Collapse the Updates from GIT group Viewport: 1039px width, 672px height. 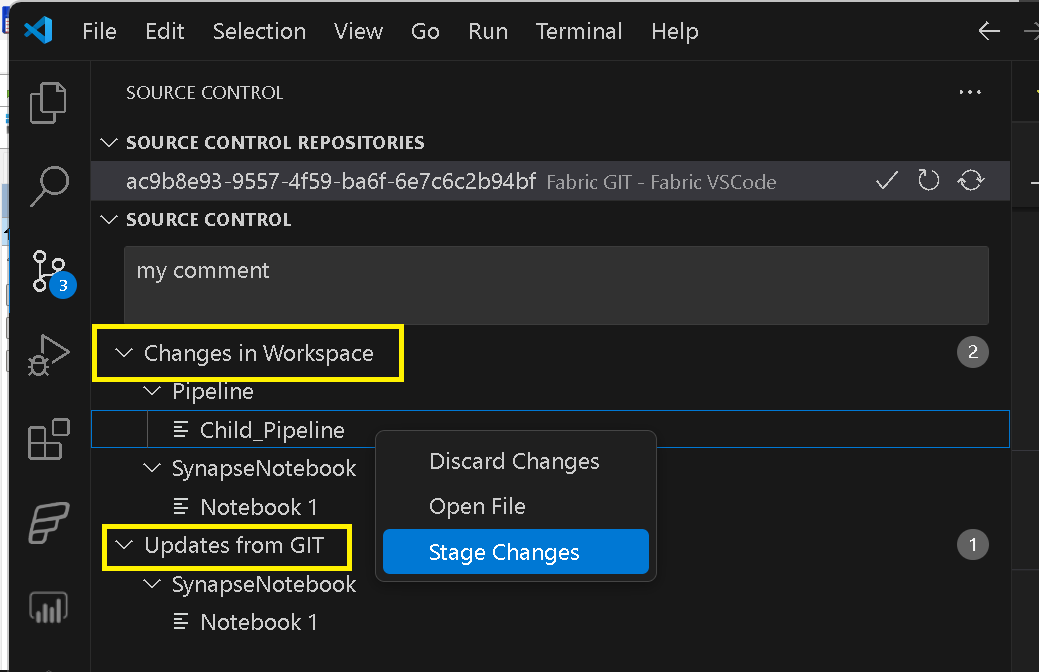[124, 545]
